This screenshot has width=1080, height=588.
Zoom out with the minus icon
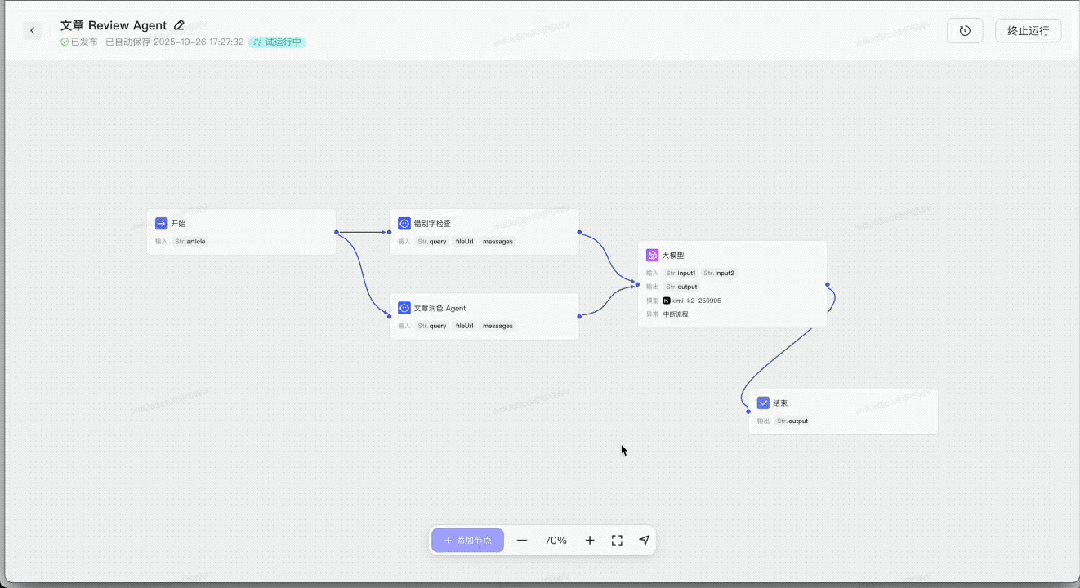pyautogui.click(x=522, y=540)
